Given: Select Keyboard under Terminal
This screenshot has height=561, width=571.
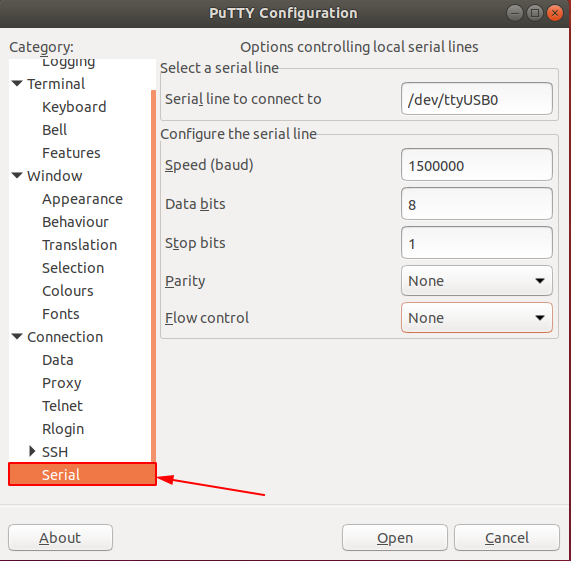Looking at the screenshot, I should pos(74,107).
